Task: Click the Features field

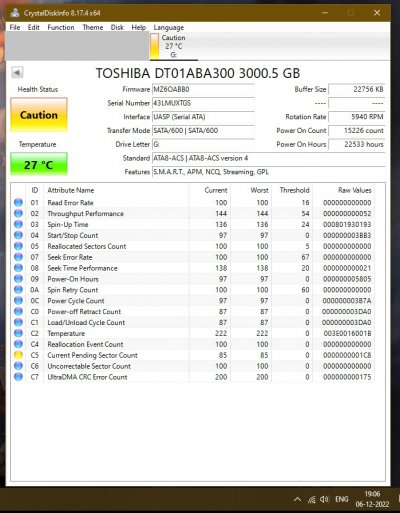Action: [x=269, y=172]
